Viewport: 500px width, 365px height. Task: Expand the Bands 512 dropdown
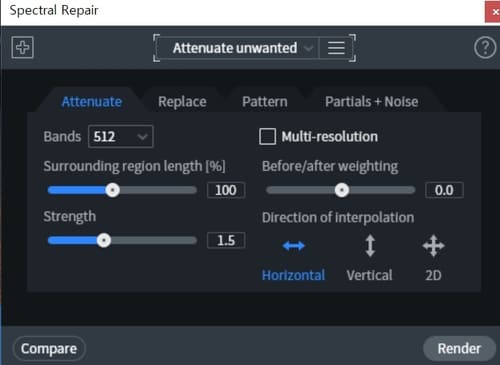click(x=121, y=136)
